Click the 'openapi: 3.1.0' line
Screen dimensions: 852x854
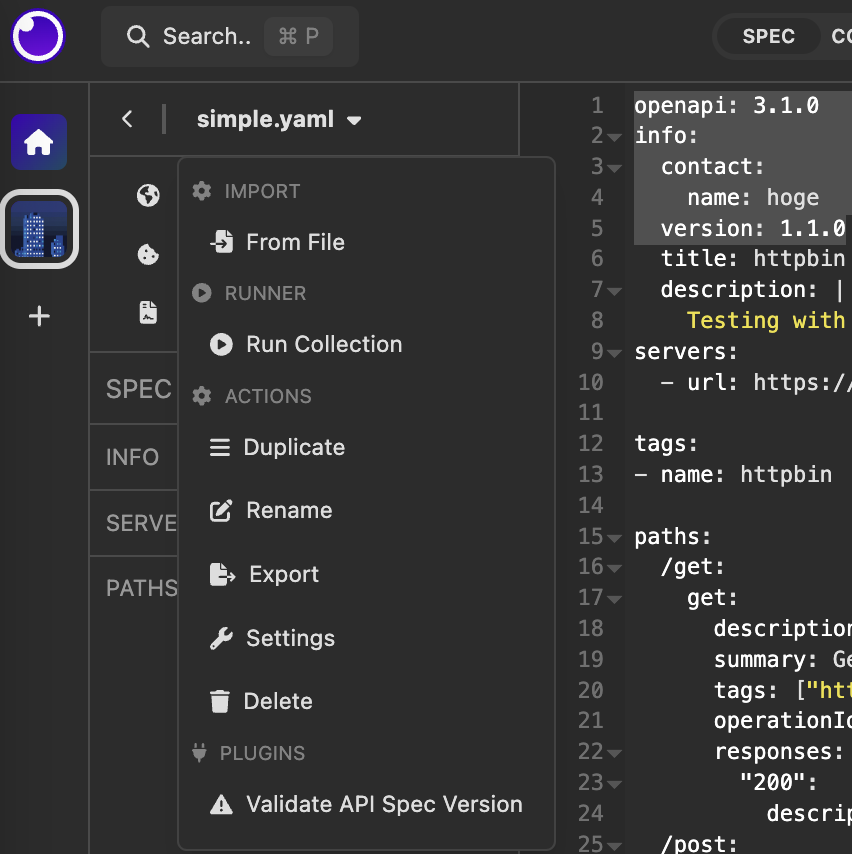[x=726, y=105]
